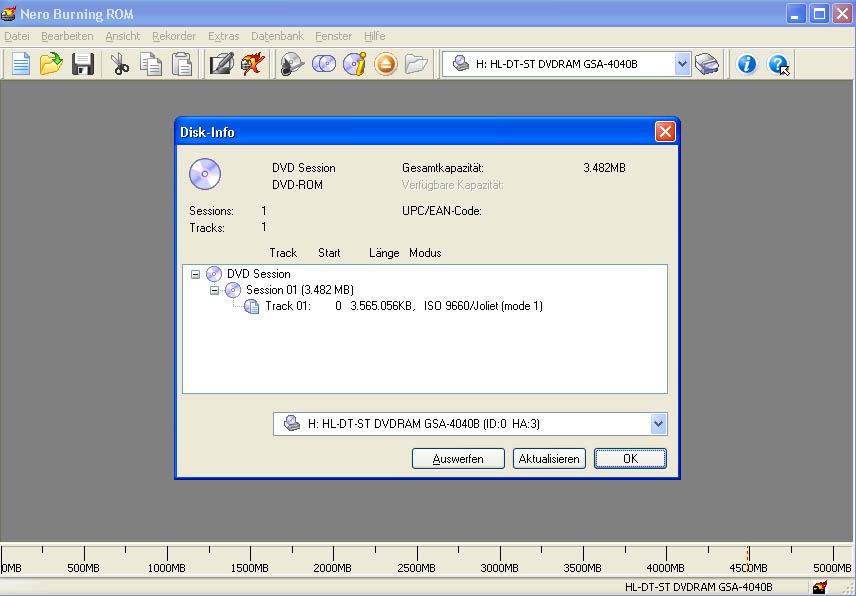
Task: Select Track 01 ISO 9660/Joliet row
Action: (x=404, y=306)
